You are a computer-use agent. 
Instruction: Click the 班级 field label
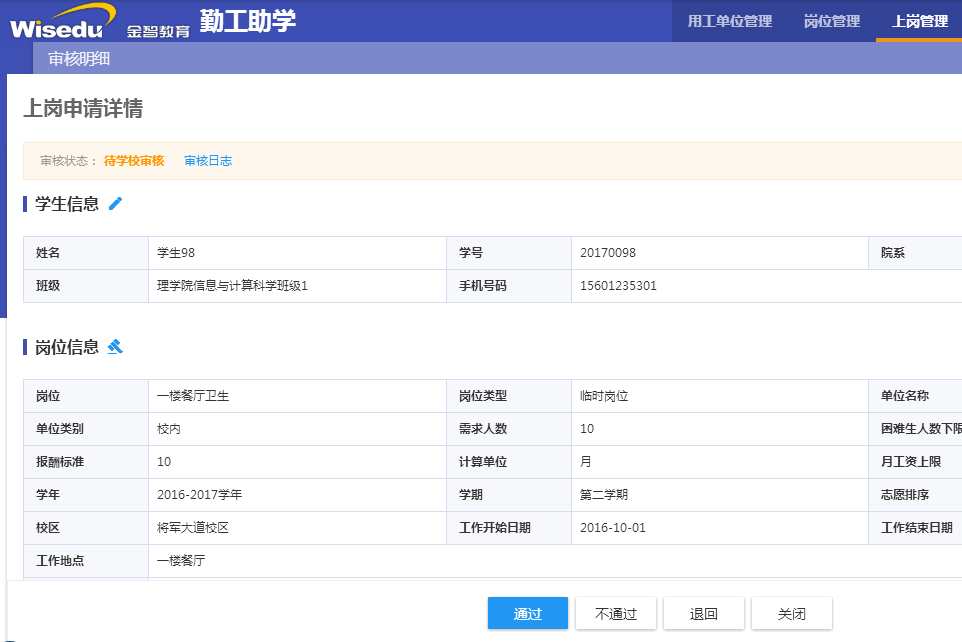48,286
